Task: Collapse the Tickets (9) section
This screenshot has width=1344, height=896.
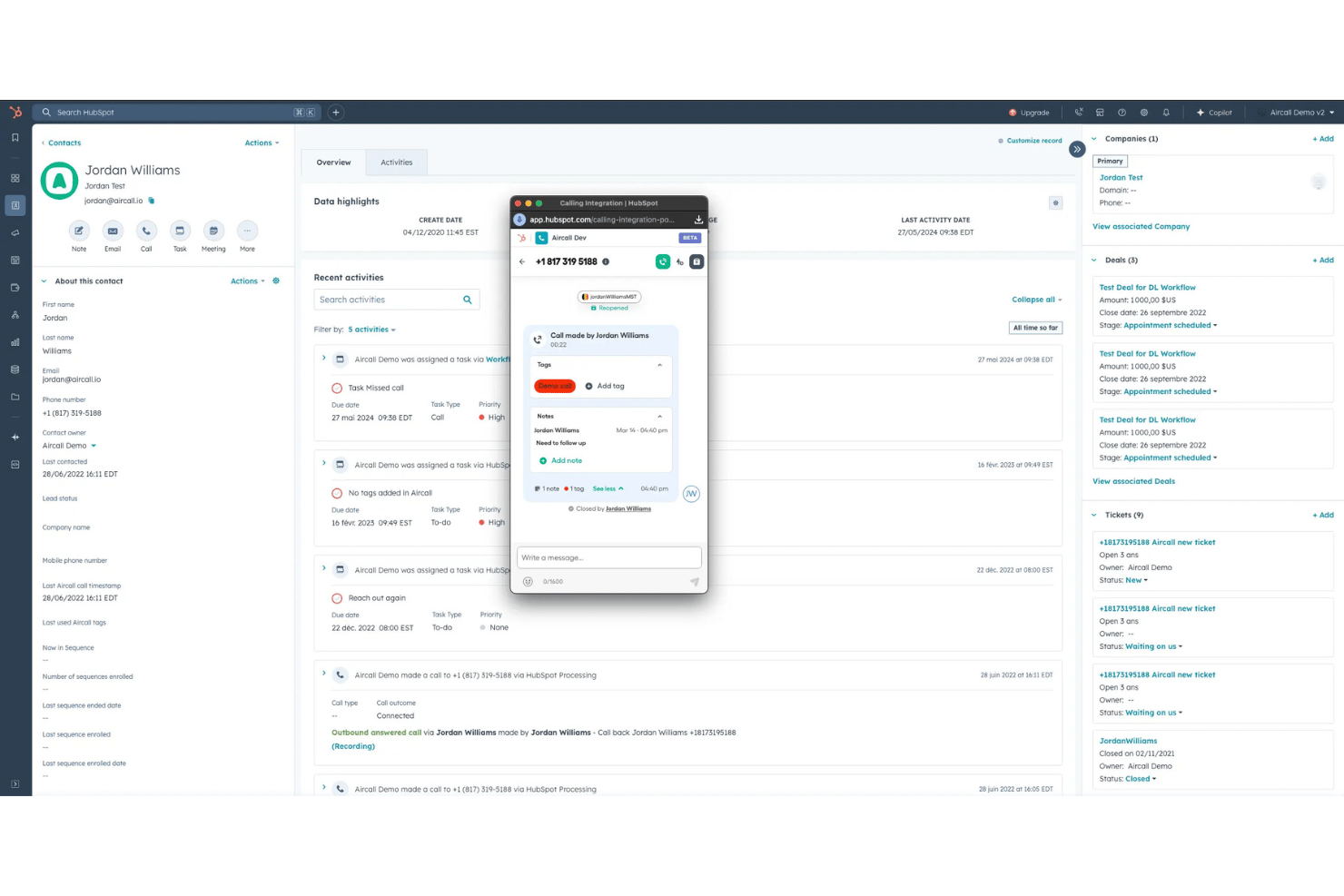Action: coord(1093,515)
